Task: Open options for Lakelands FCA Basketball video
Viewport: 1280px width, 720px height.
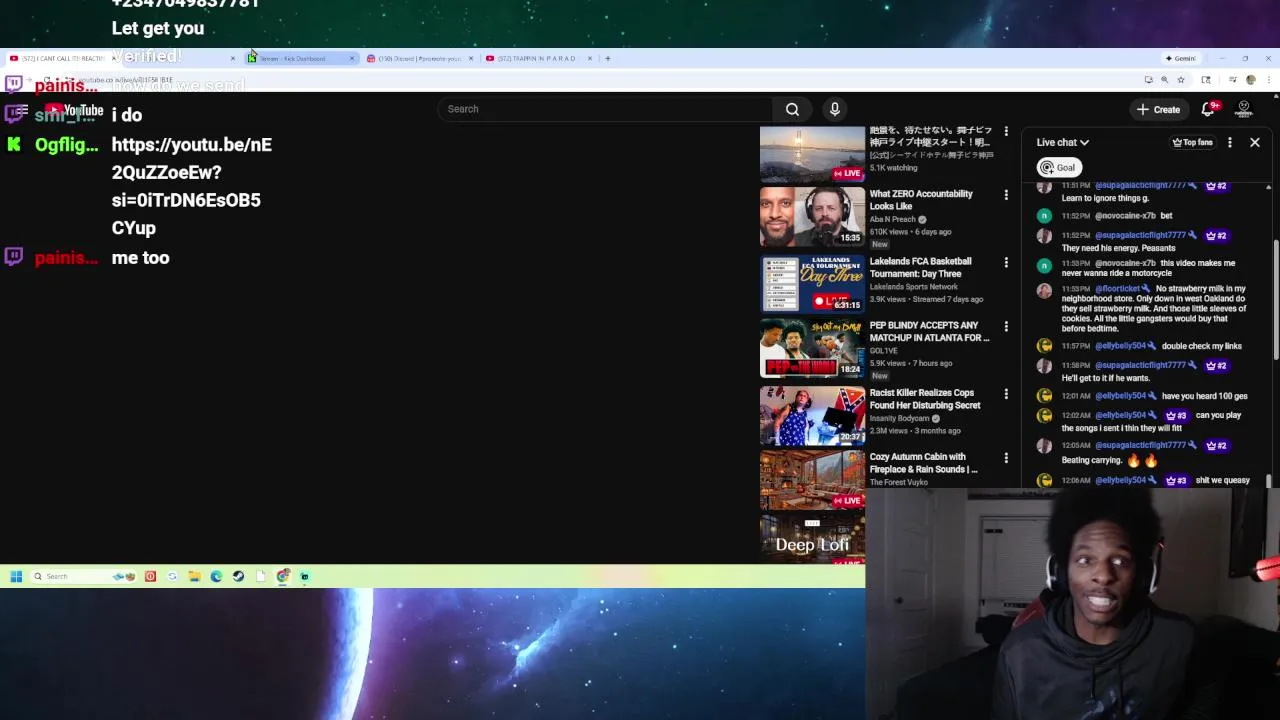Action: point(1006,263)
